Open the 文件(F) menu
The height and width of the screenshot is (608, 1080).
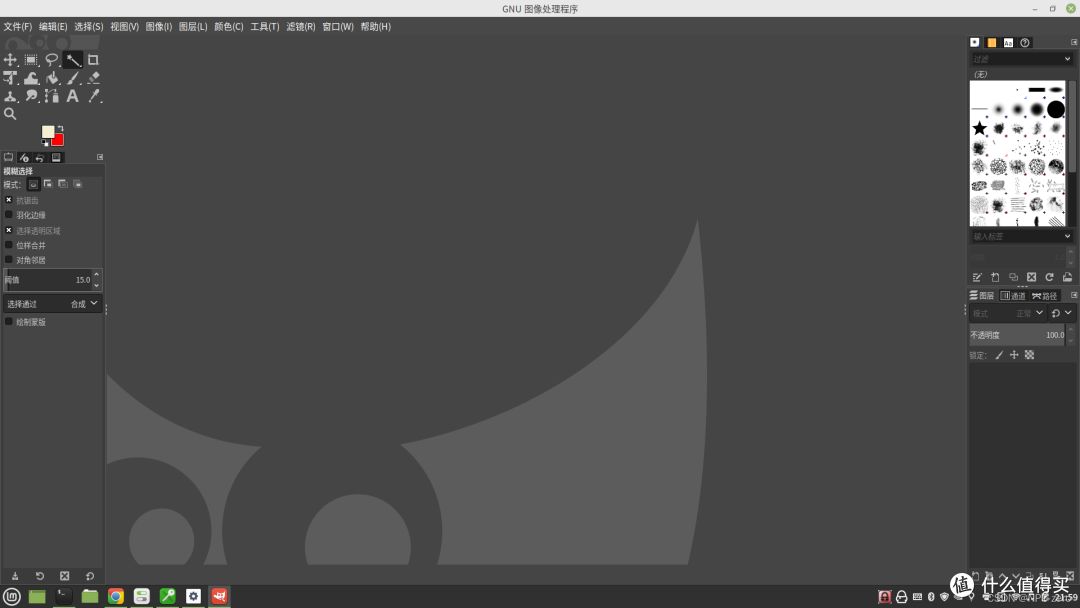pyautogui.click(x=17, y=26)
